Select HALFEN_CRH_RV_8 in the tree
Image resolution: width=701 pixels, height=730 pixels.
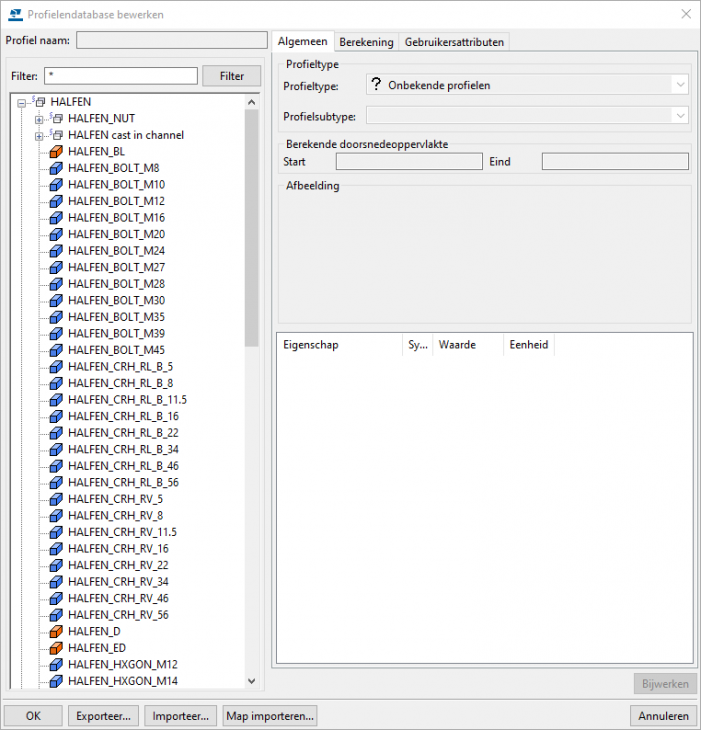(x=115, y=515)
